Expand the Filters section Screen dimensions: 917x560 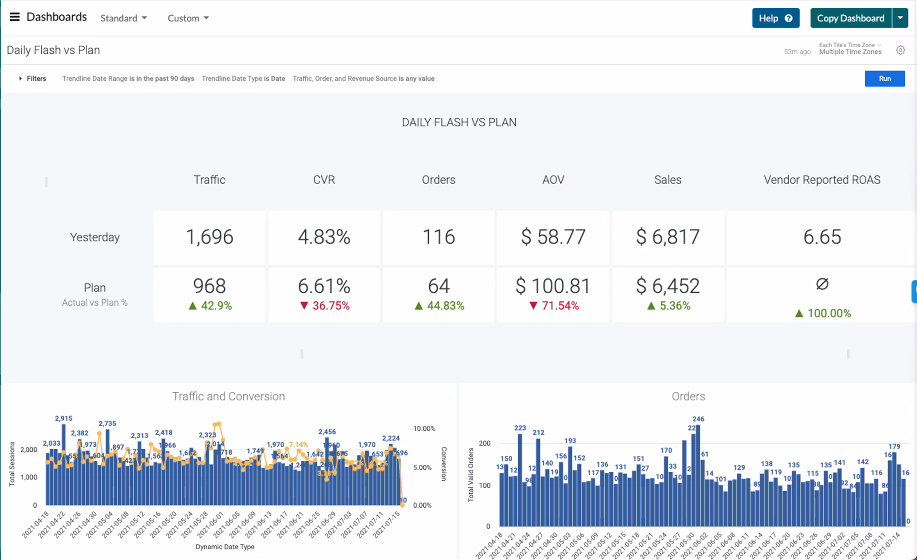32,78
